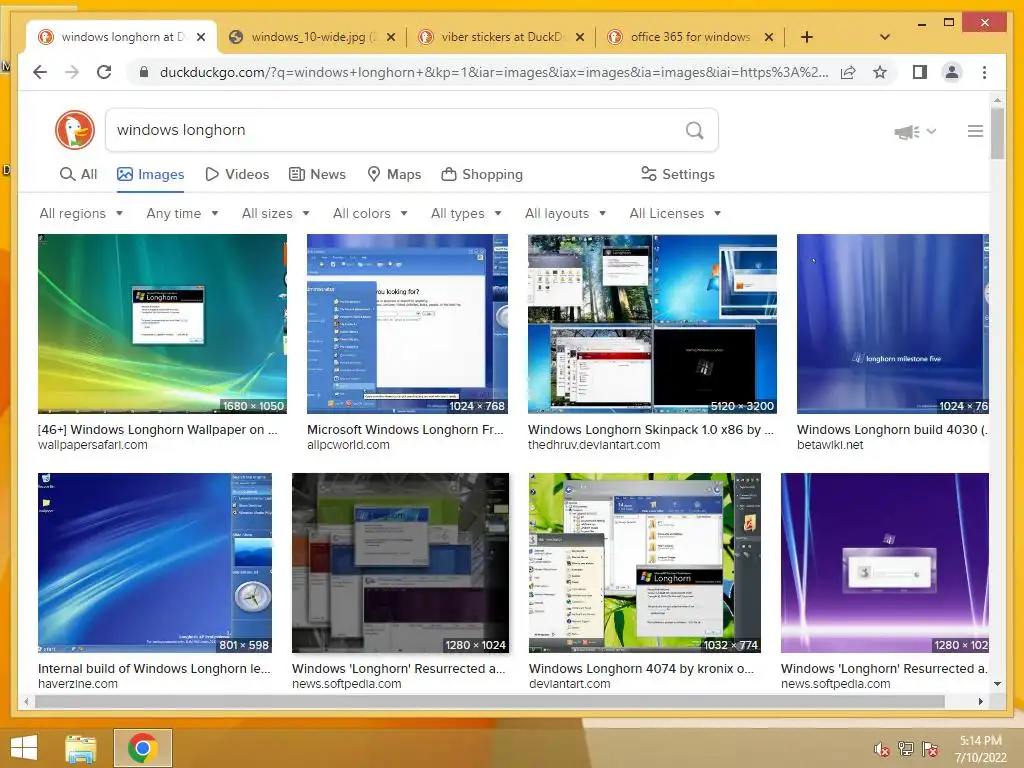Screen dimensions: 1024x768
Task: Expand the All types filter
Action: [x=466, y=214]
